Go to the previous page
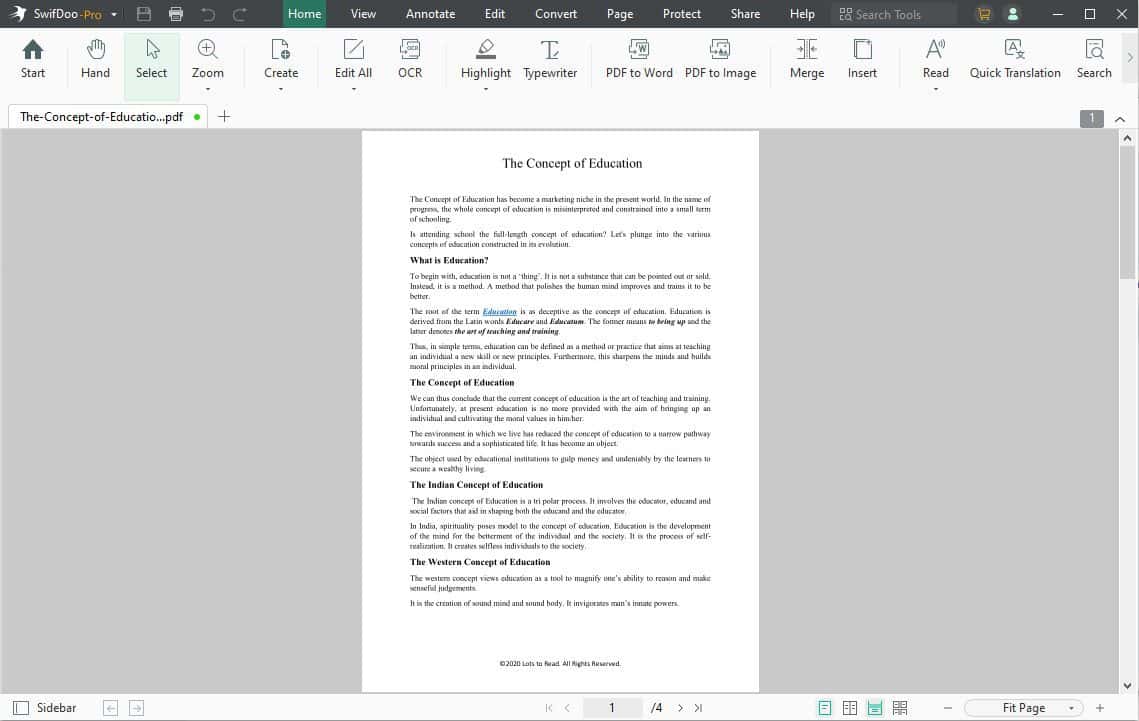1139x721 pixels. tap(568, 708)
